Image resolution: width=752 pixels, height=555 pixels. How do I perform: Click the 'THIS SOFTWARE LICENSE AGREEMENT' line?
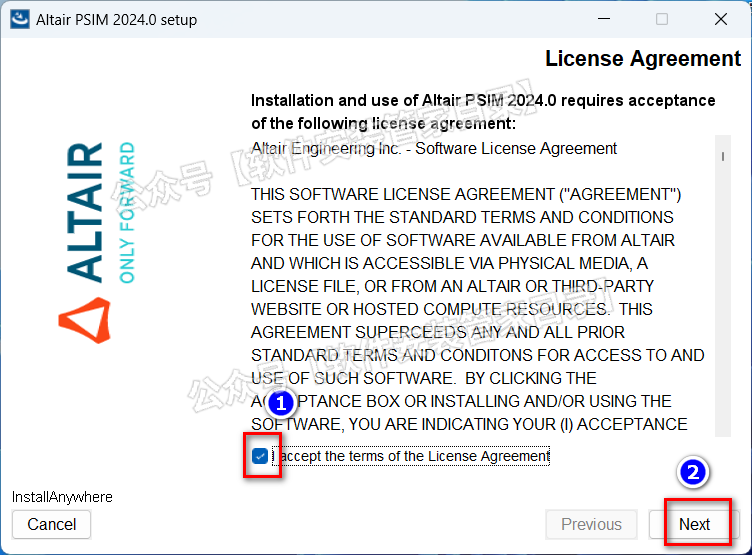pyautogui.click(x=466, y=194)
